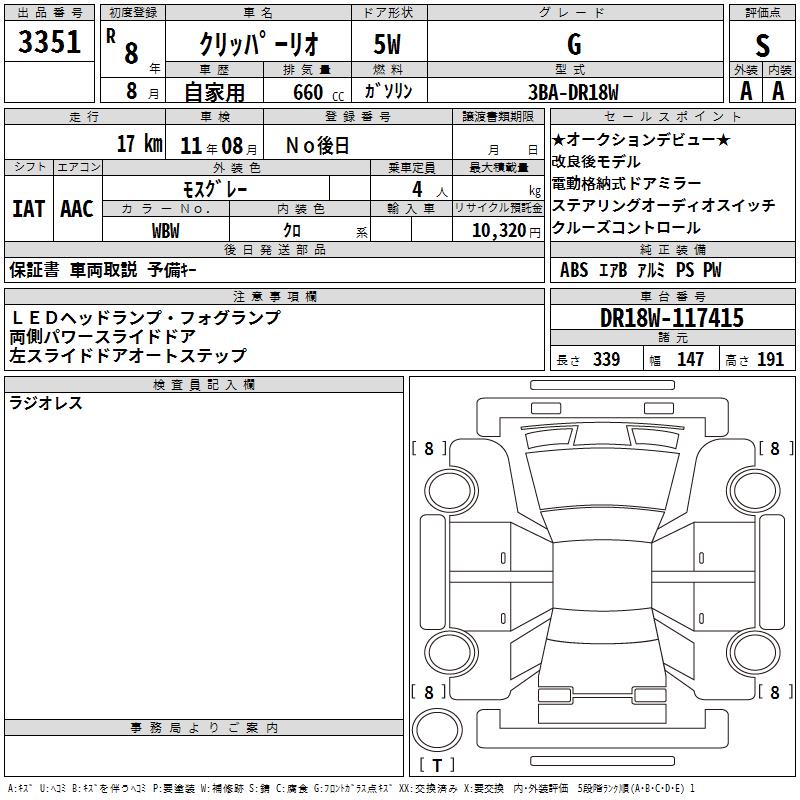Viewport: 800px width, 800px height.
Task: Select エアB airbag equipment entry
Action: (613, 270)
